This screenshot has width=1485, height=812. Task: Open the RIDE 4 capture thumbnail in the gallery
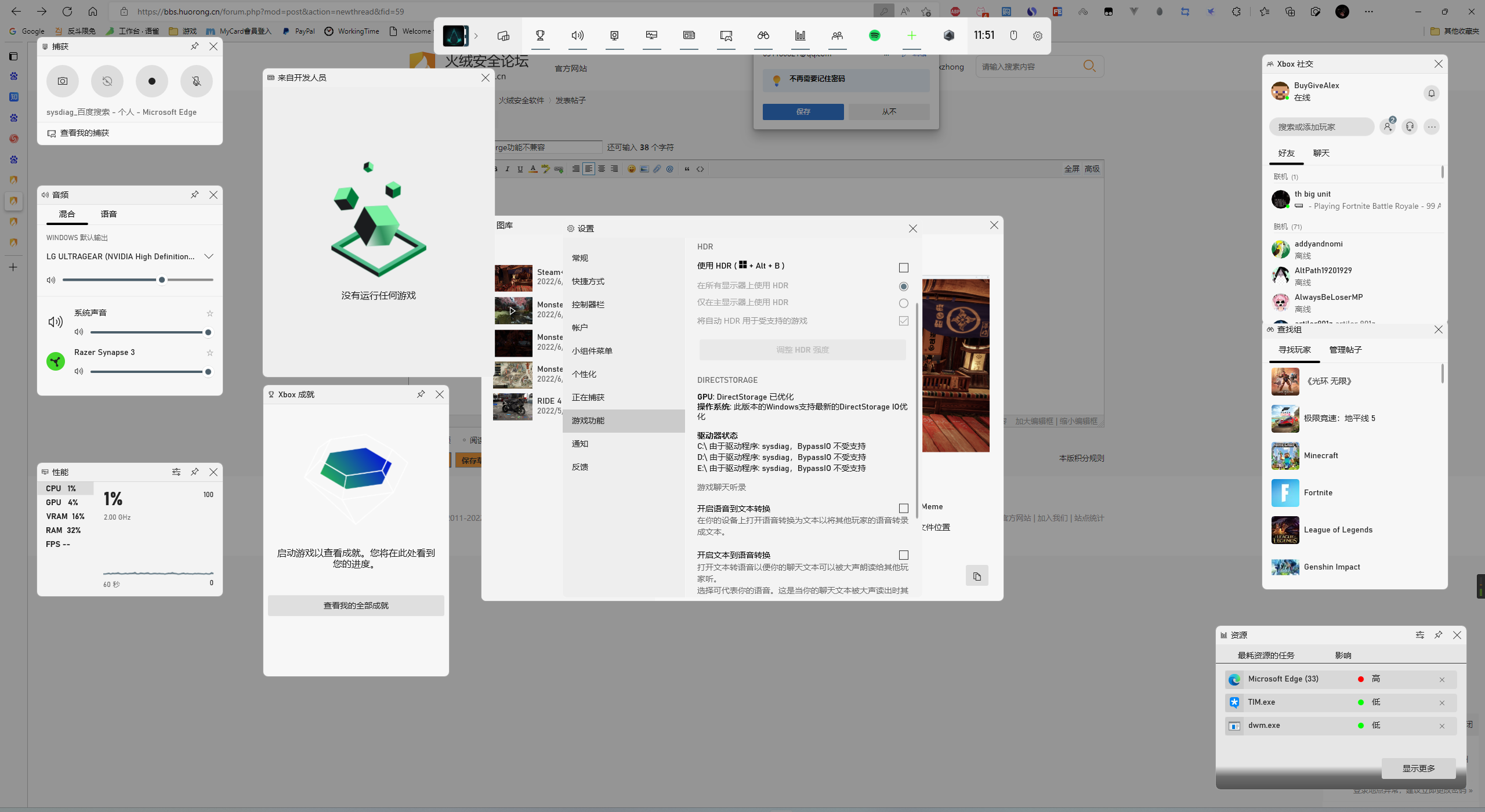(x=513, y=407)
